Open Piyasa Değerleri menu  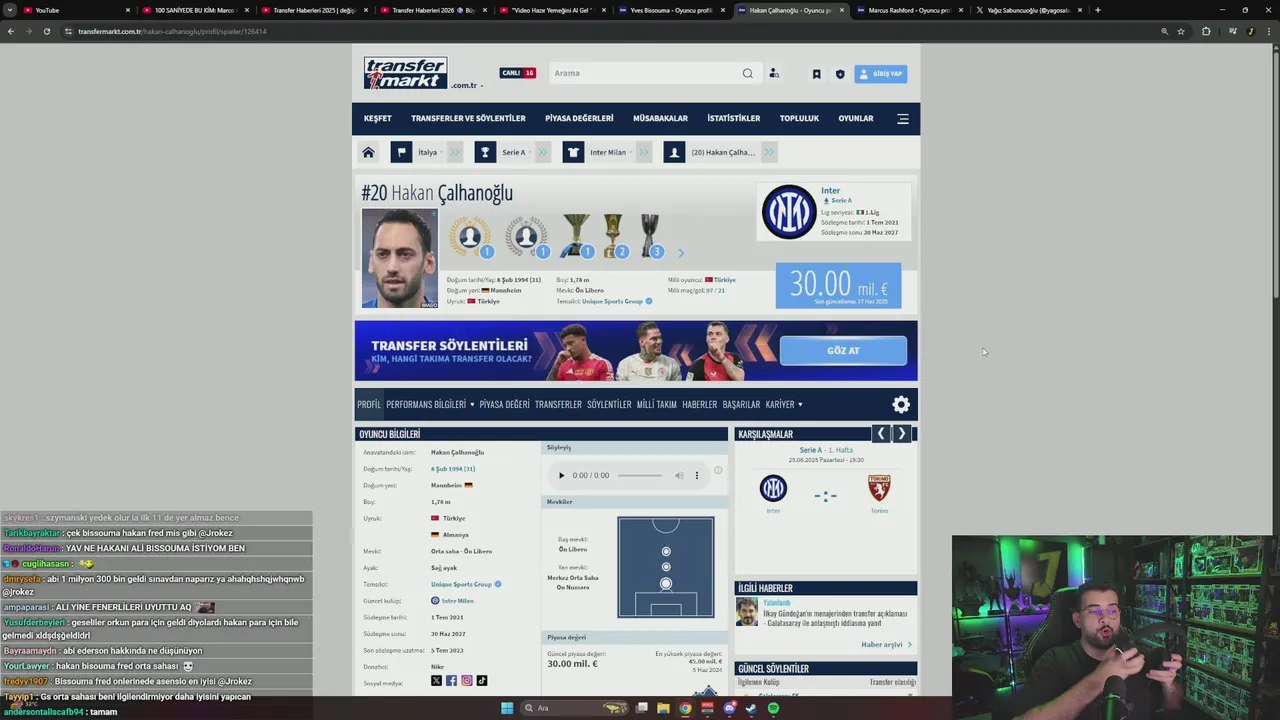[579, 118]
